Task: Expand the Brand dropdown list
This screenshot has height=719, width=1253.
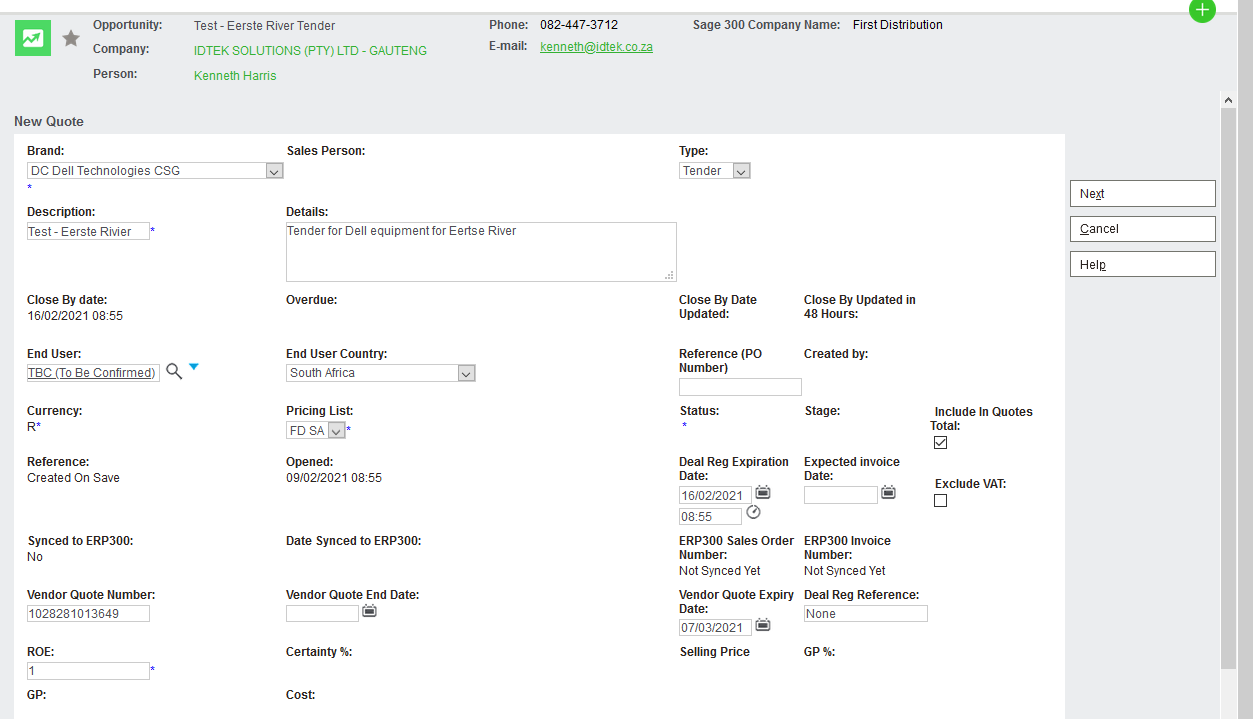Action: coord(274,171)
